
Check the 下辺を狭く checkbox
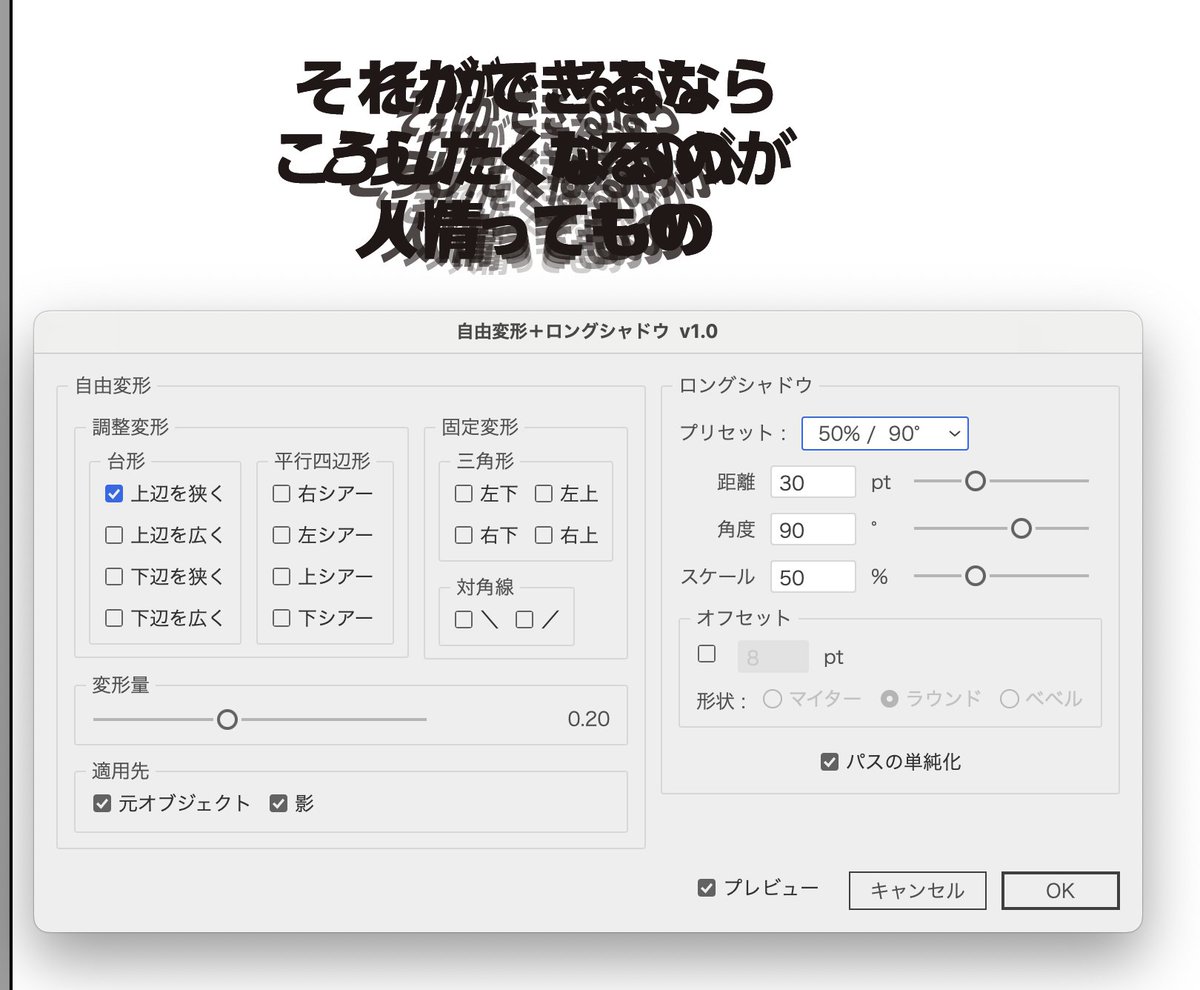pyautogui.click(x=113, y=577)
